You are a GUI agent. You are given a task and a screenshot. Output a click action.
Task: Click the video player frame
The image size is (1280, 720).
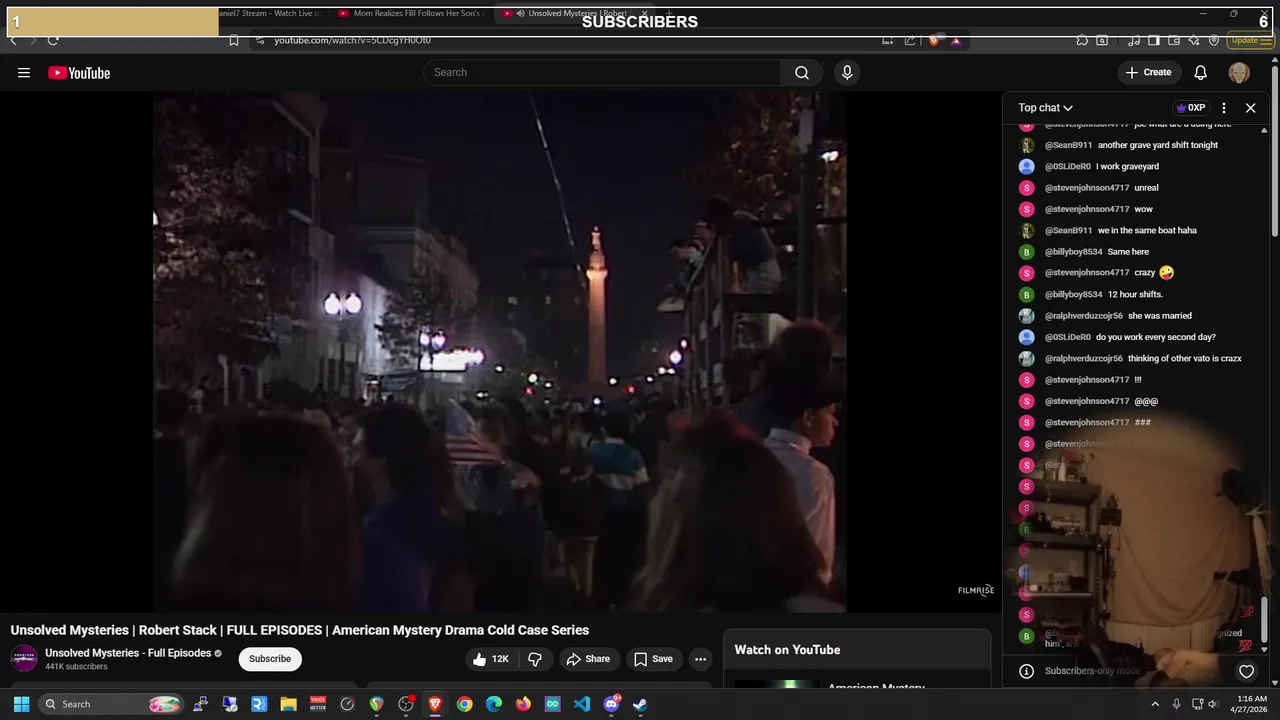point(500,352)
